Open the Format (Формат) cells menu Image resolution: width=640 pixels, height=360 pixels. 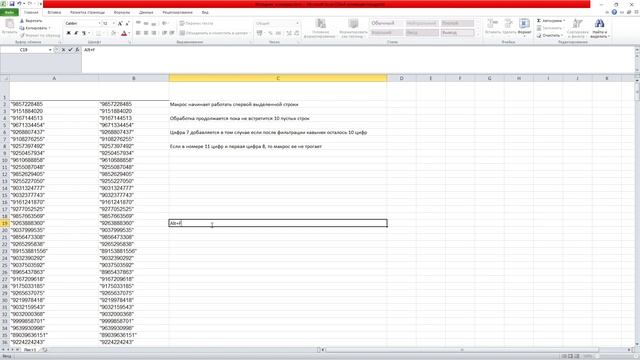coord(524,28)
